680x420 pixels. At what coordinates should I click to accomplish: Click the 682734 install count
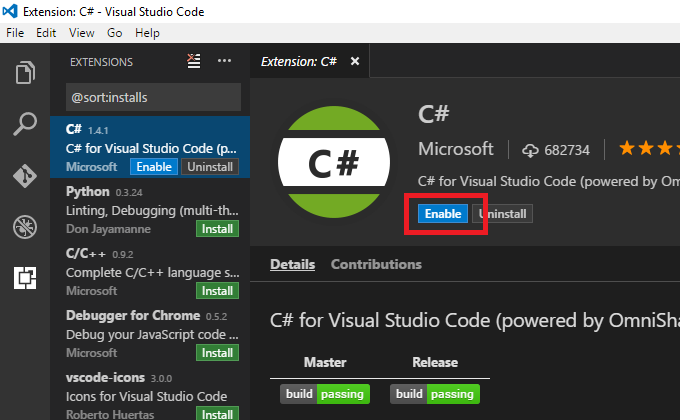coord(567,150)
